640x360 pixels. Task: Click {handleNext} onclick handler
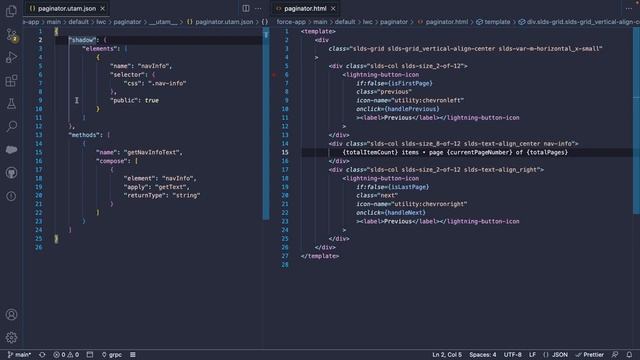point(405,213)
